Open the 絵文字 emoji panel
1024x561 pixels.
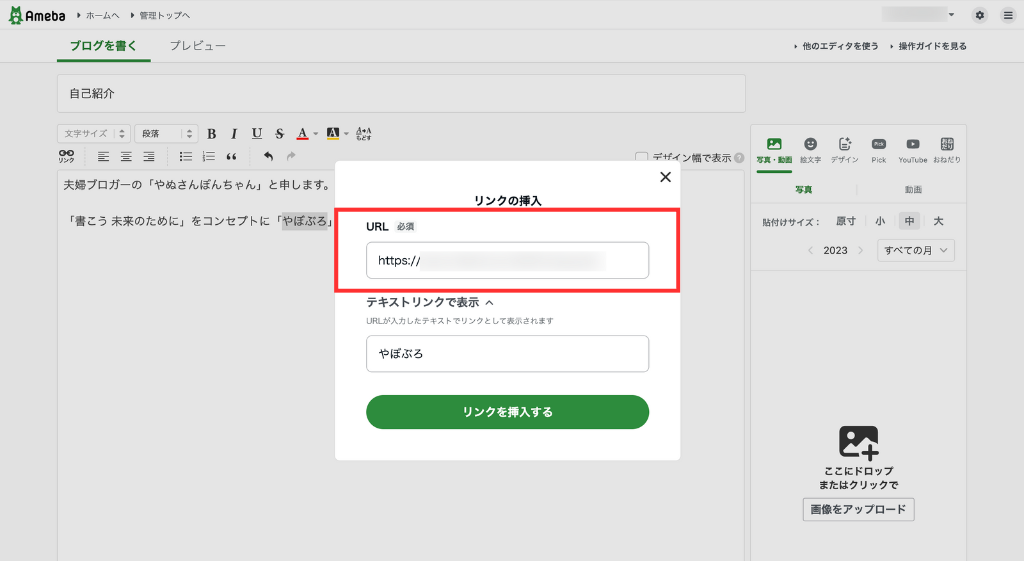click(810, 150)
